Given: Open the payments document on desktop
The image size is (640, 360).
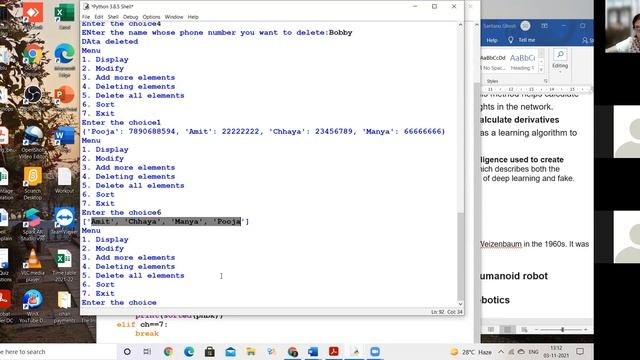Looking at the screenshot, I should (x=64, y=306).
